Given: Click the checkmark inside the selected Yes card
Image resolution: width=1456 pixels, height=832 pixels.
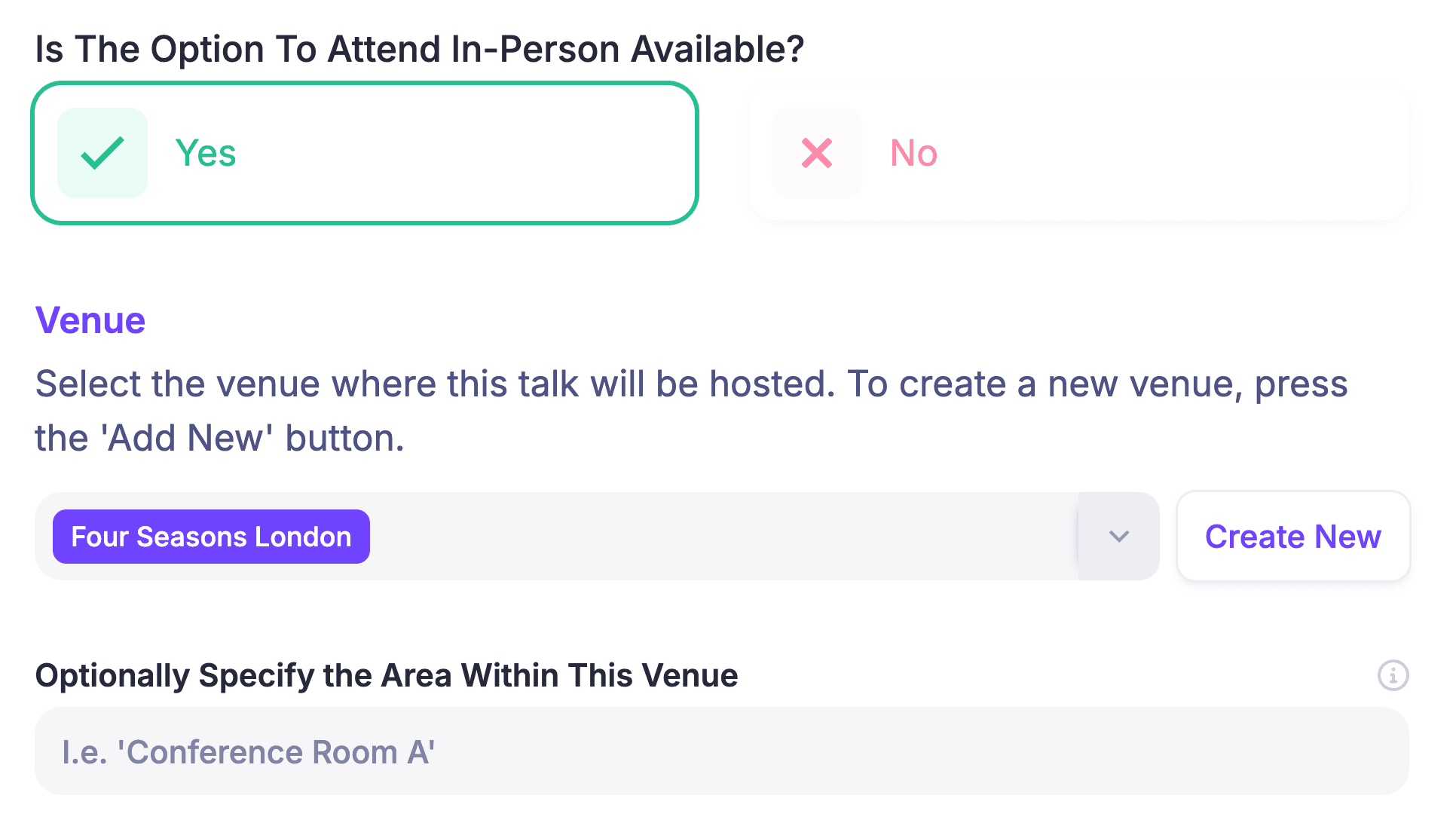Looking at the screenshot, I should [x=102, y=153].
